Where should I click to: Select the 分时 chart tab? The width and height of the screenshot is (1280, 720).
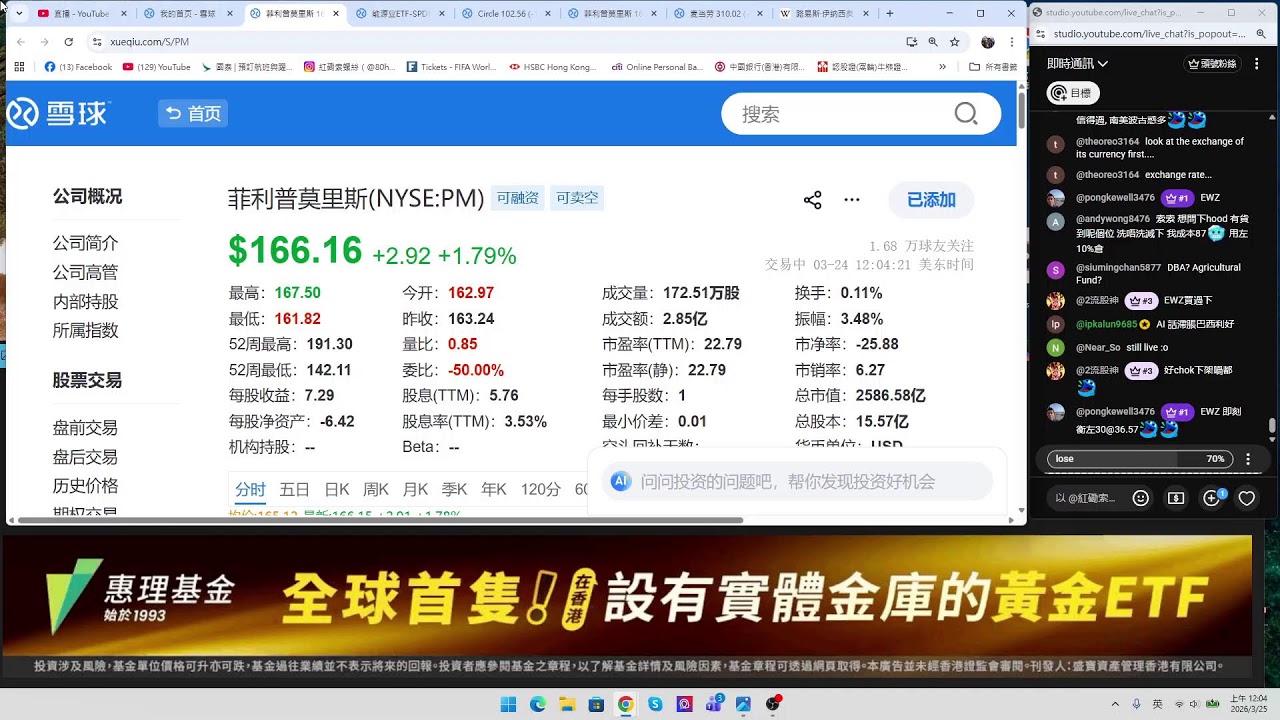click(x=250, y=489)
